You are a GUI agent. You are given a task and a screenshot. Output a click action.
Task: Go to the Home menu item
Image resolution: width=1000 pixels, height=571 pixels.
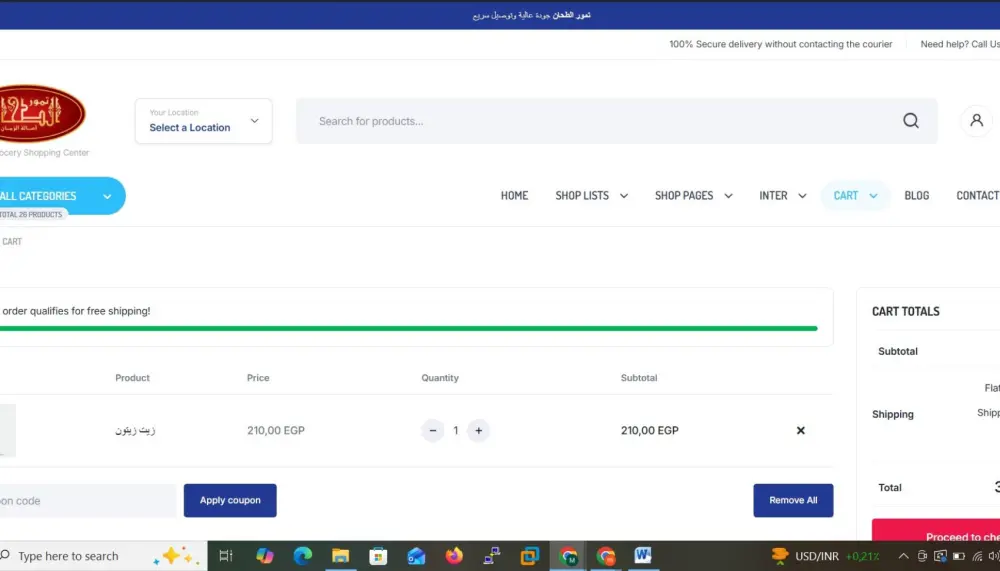pos(514,196)
